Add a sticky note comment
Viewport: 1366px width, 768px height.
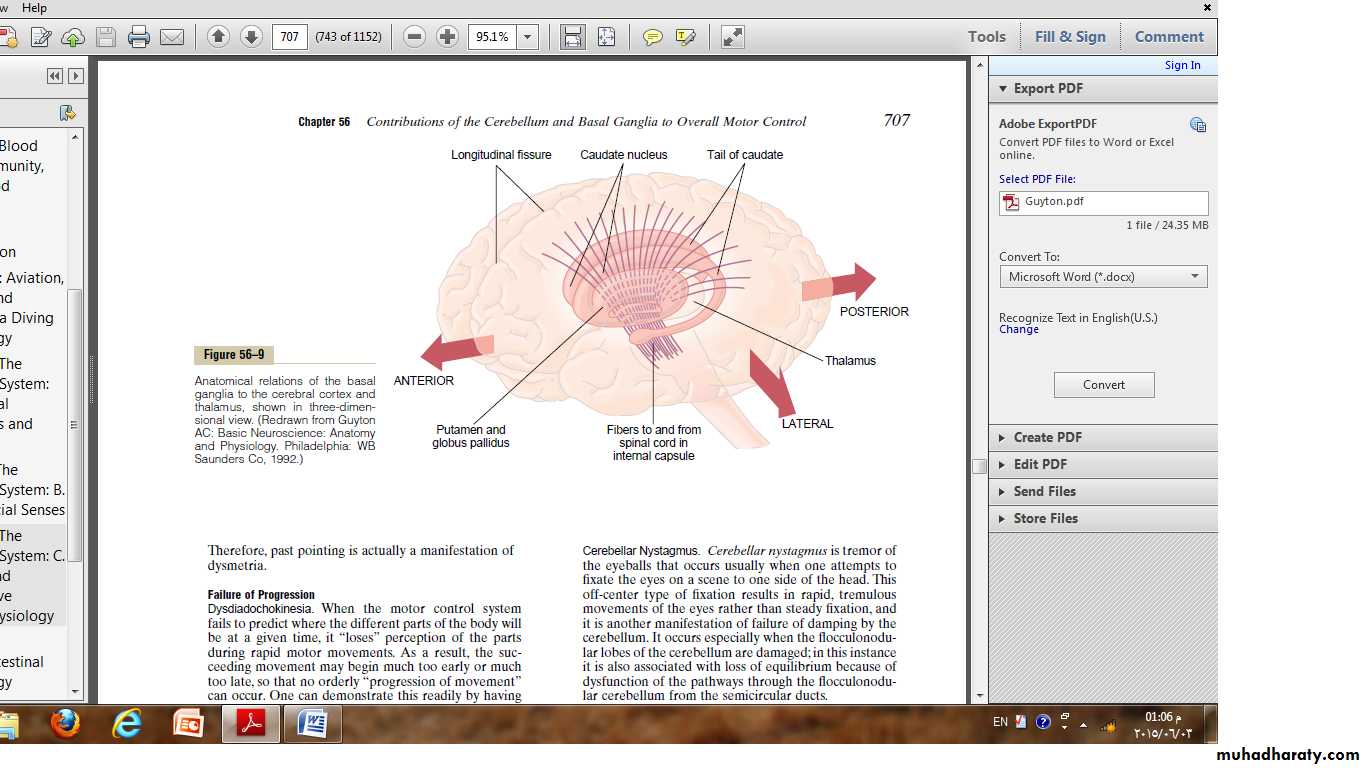tap(652, 37)
